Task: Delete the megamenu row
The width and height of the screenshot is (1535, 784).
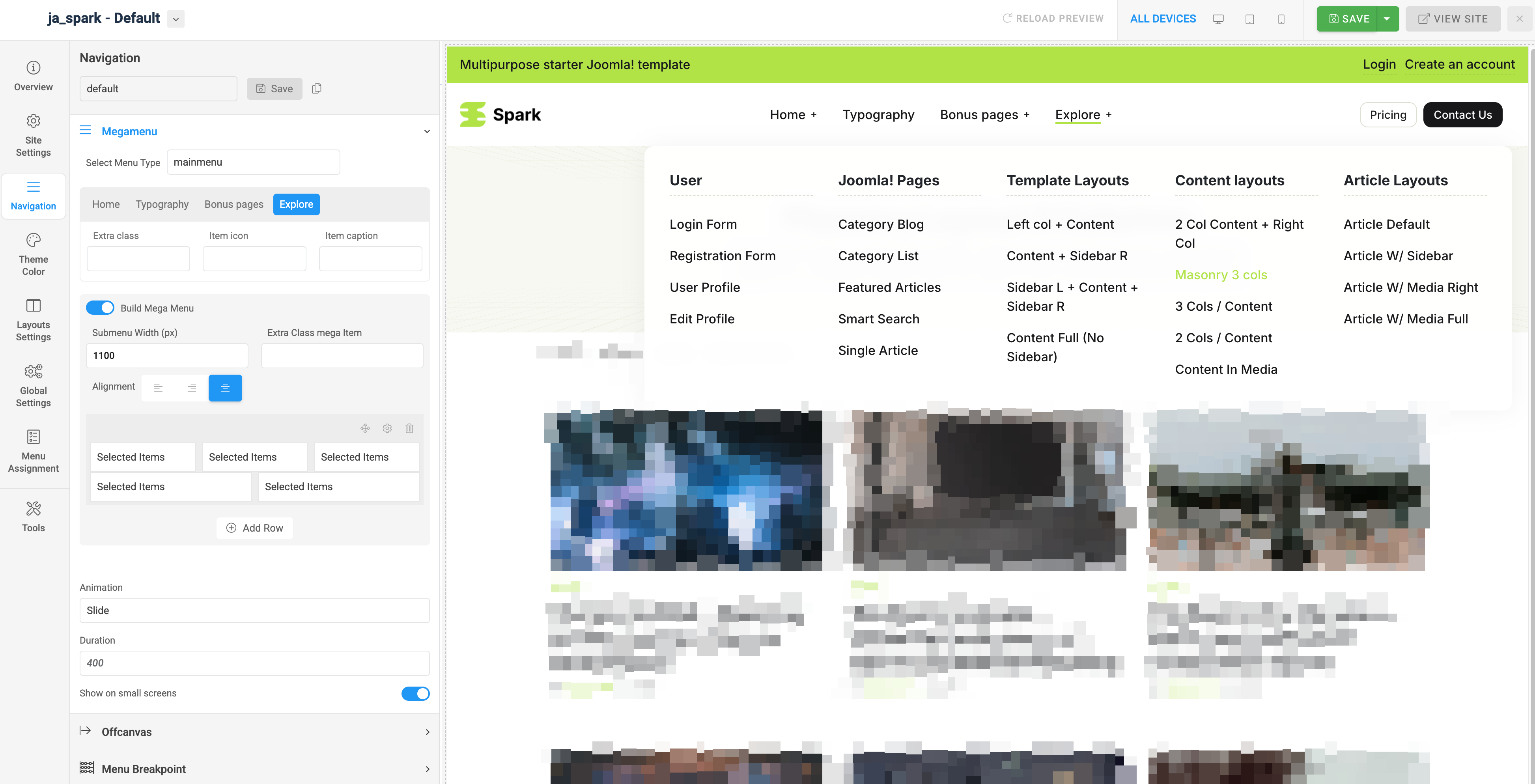Action: [x=409, y=428]
